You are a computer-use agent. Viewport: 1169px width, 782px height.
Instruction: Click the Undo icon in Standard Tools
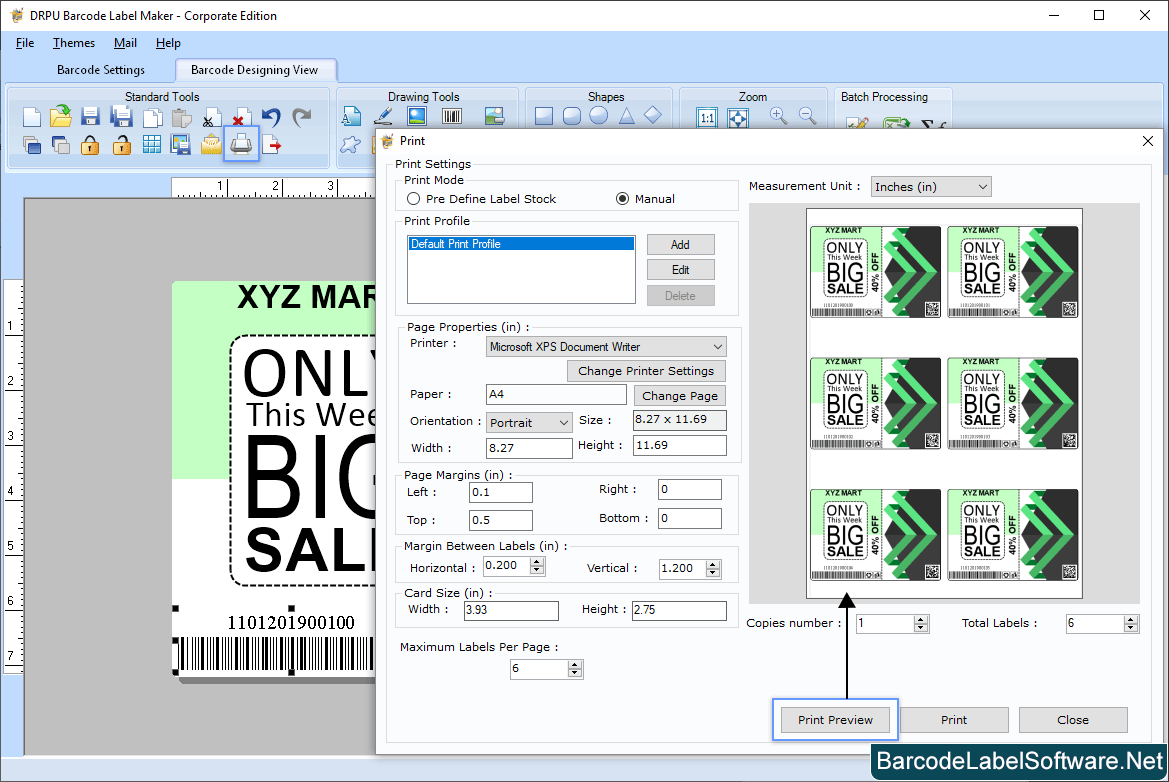270,116
